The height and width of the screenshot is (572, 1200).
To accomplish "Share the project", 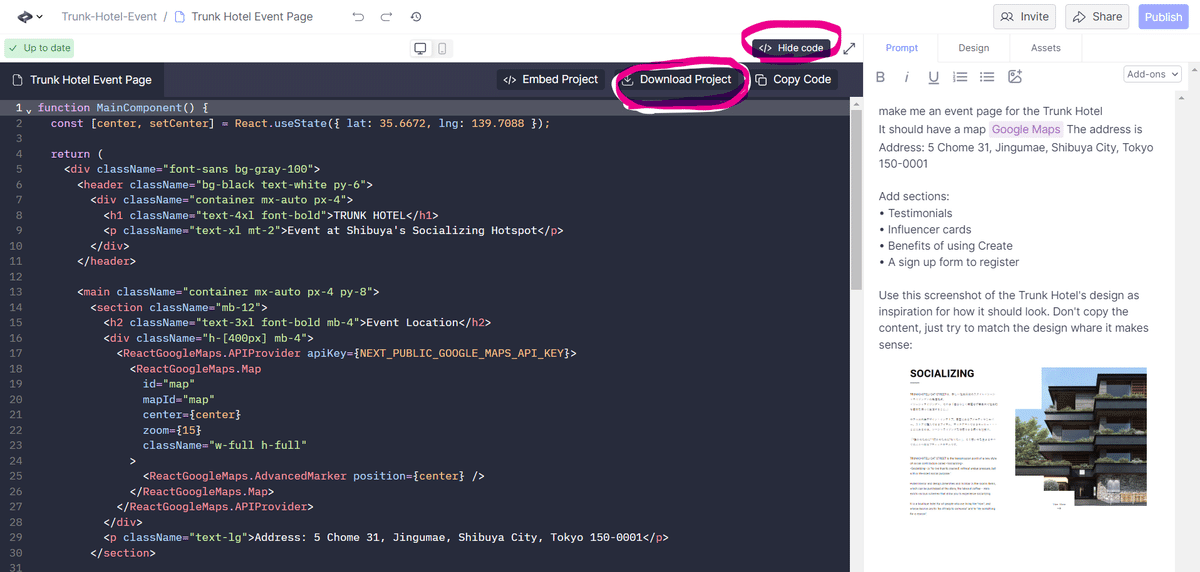I will (x=1097, y=17).
